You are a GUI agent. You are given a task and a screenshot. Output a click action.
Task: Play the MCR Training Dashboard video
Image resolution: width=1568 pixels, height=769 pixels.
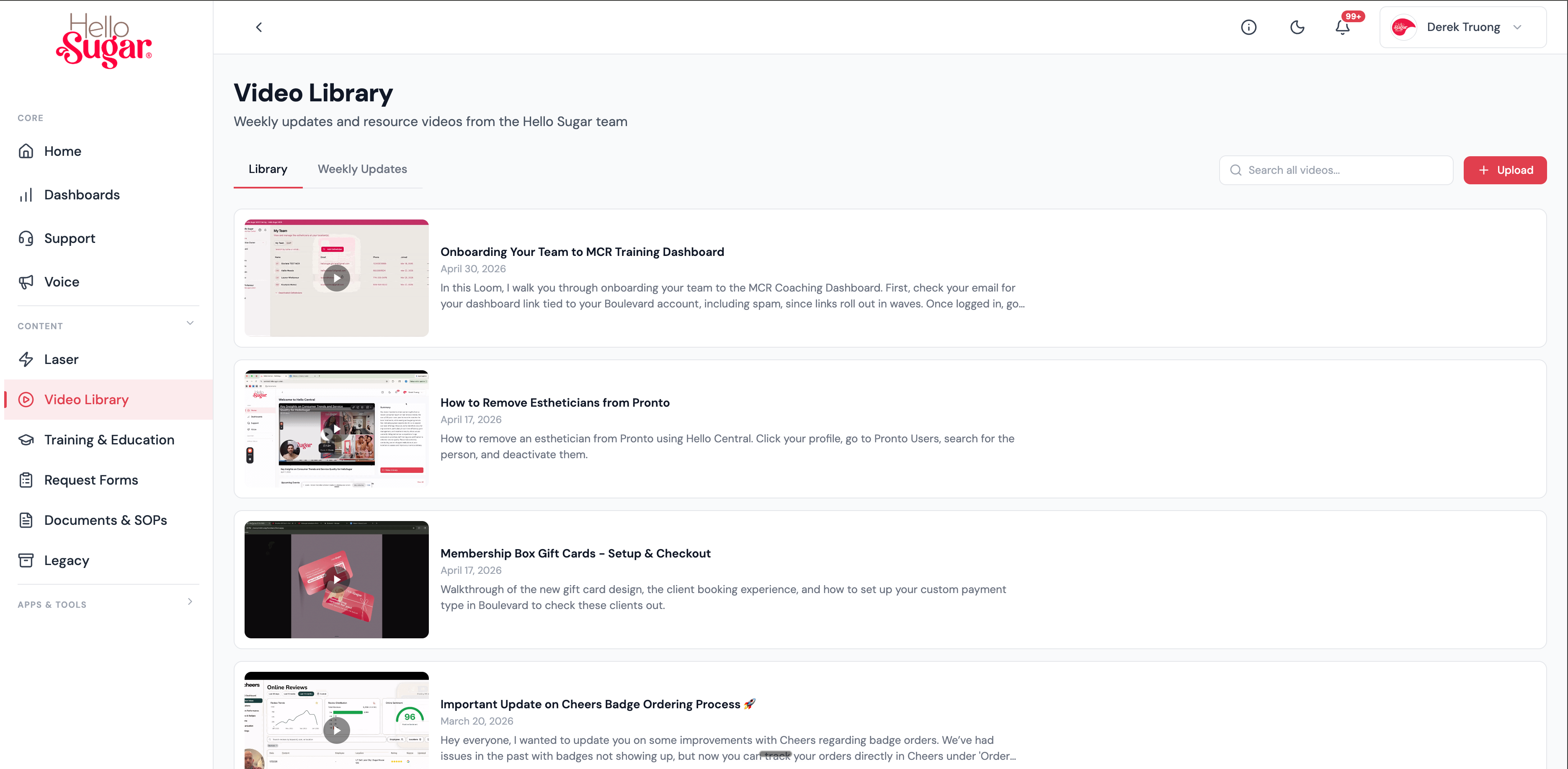point(337,278)
